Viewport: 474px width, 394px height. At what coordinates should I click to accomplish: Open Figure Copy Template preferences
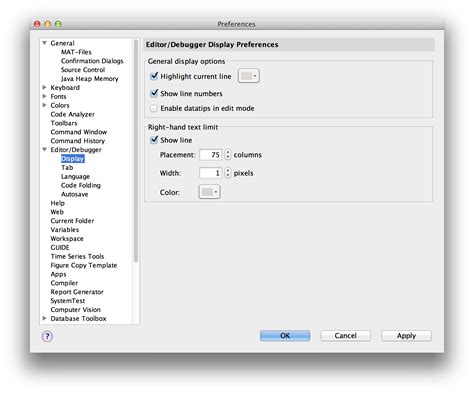[84, 265]
